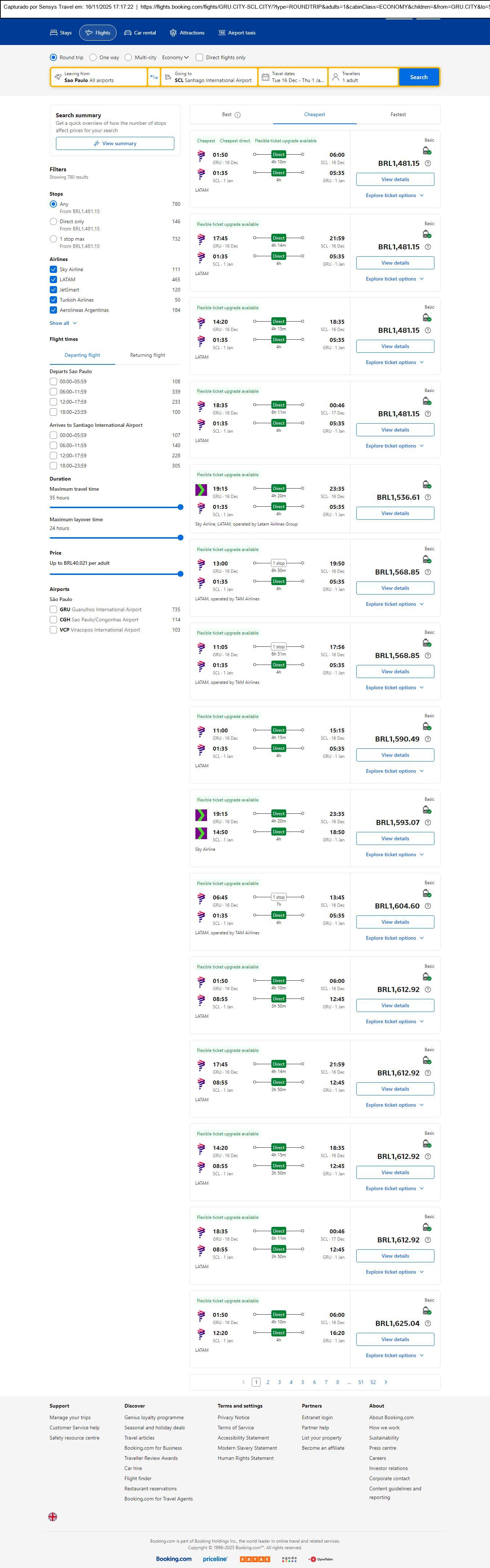Select Direct only stops filter
490x1568 pixels.
point(54,221)
